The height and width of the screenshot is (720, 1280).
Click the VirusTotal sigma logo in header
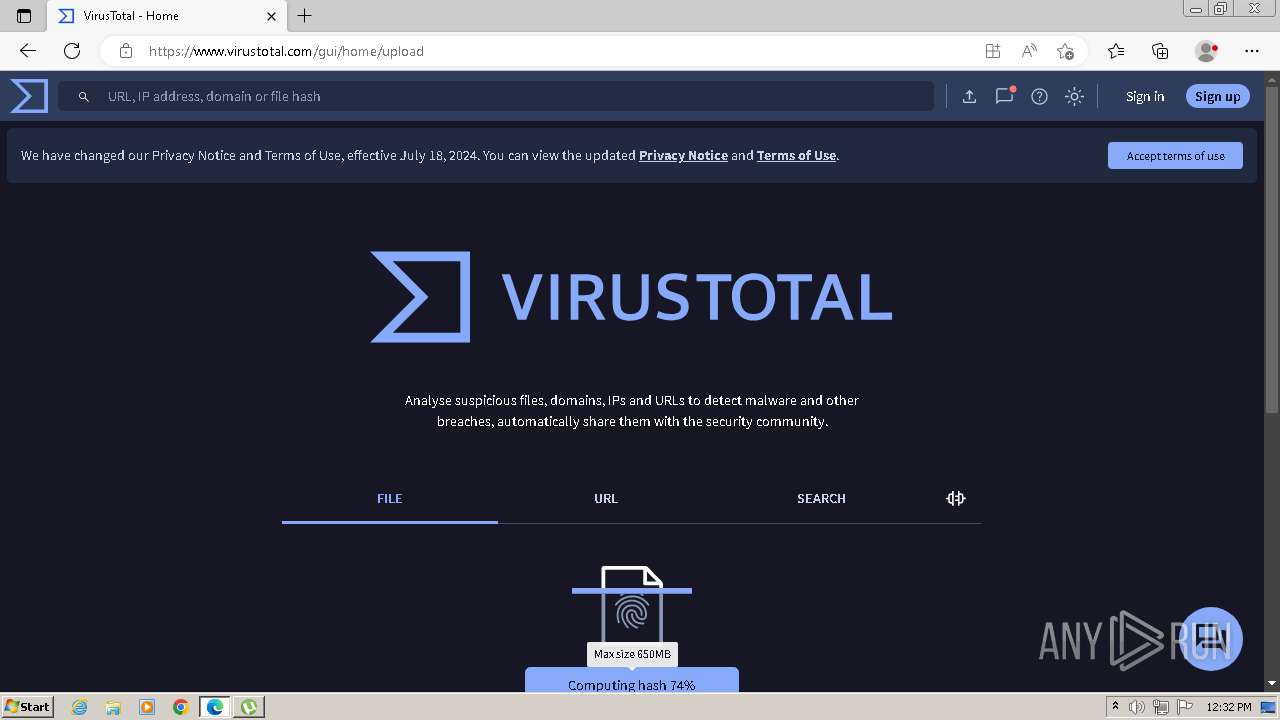(29, 96)
